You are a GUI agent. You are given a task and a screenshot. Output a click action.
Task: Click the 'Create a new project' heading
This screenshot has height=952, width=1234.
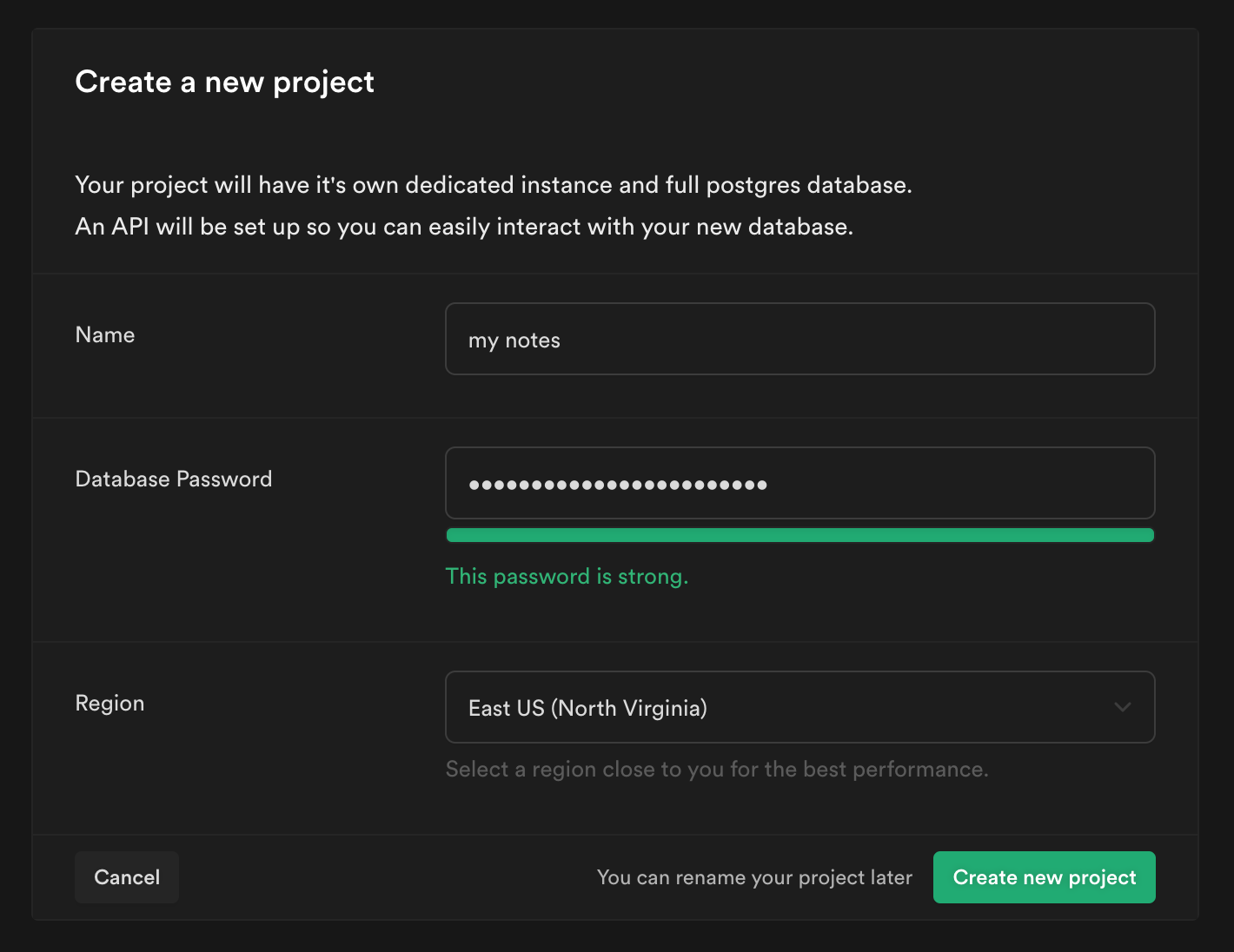(x=224, y=82)
